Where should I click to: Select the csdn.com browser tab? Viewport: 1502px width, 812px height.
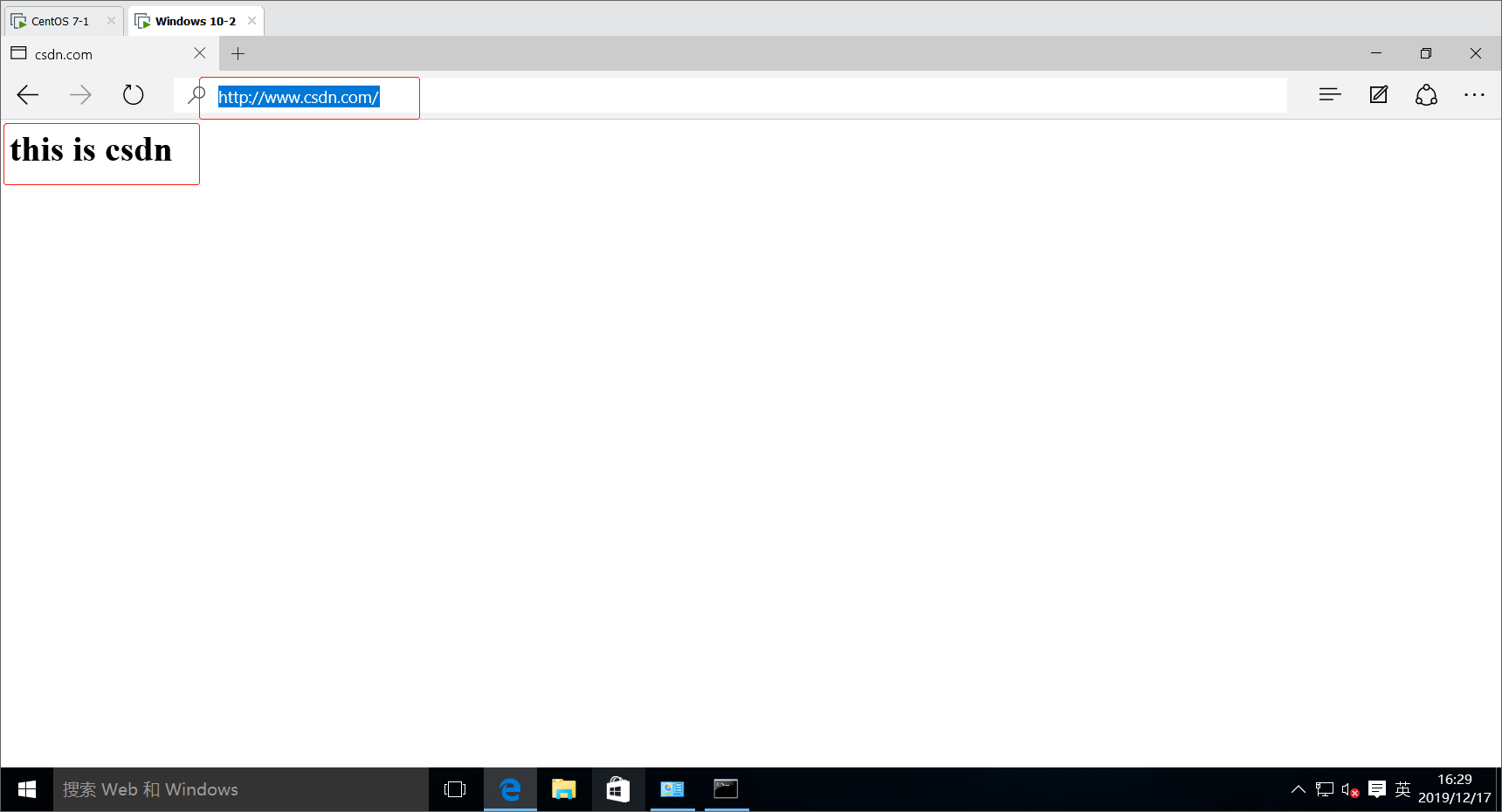pyautogui.click(x=109, y=54)
